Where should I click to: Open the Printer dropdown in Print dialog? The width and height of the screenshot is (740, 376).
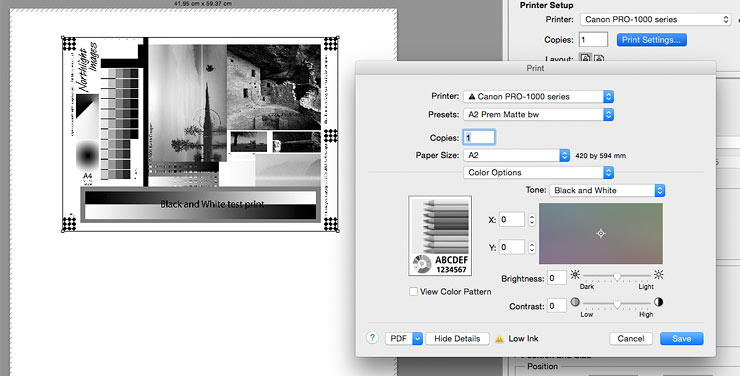tap(538, 96)
